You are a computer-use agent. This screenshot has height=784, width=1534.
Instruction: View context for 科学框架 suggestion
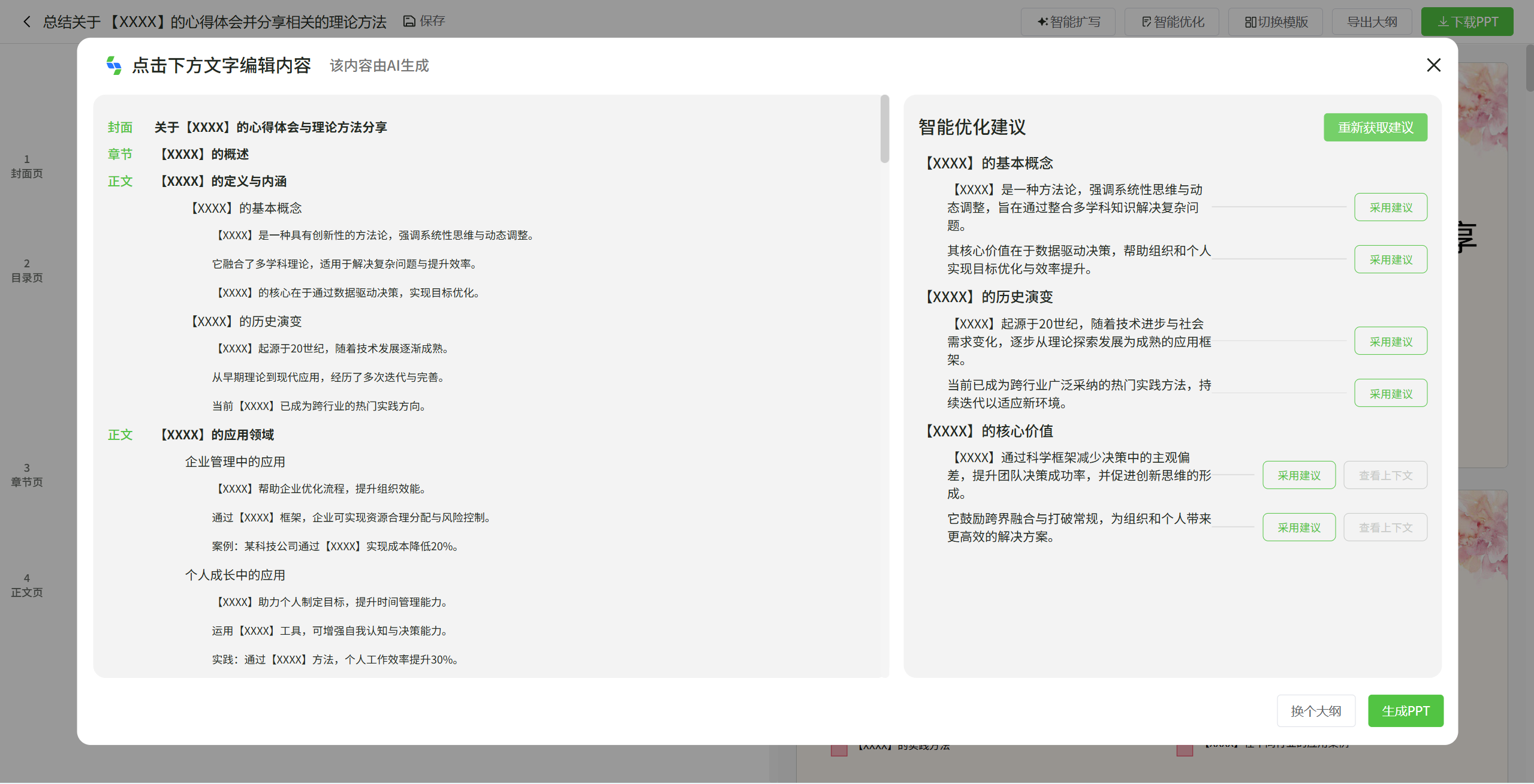(x=1385, y=475)
